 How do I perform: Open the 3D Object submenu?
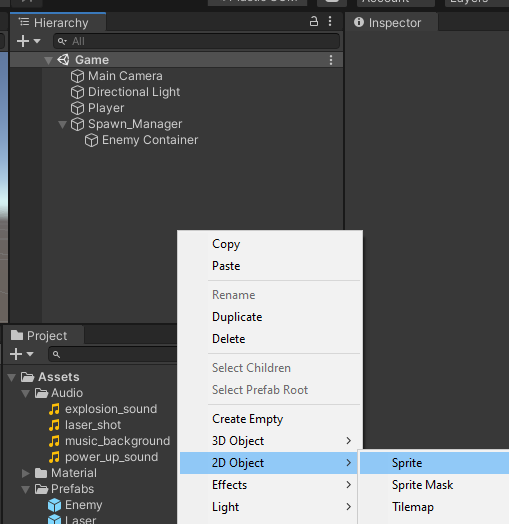(x=270, y=441)
